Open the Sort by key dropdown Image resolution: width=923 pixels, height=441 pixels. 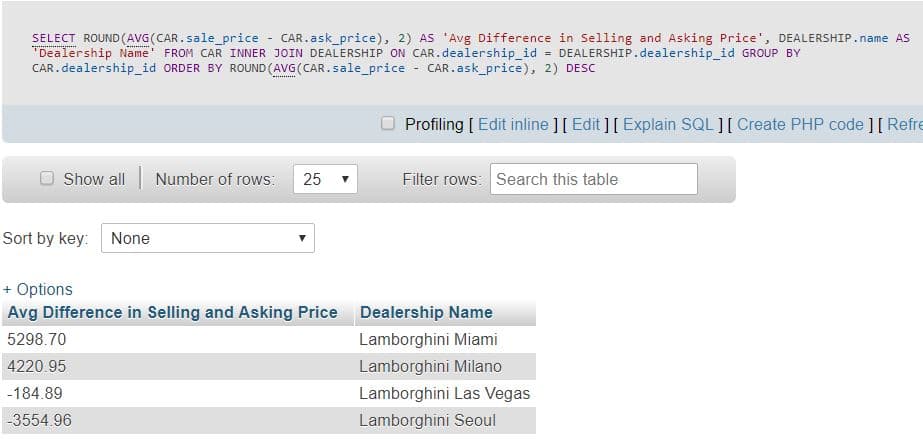click(x=208, y=238)
